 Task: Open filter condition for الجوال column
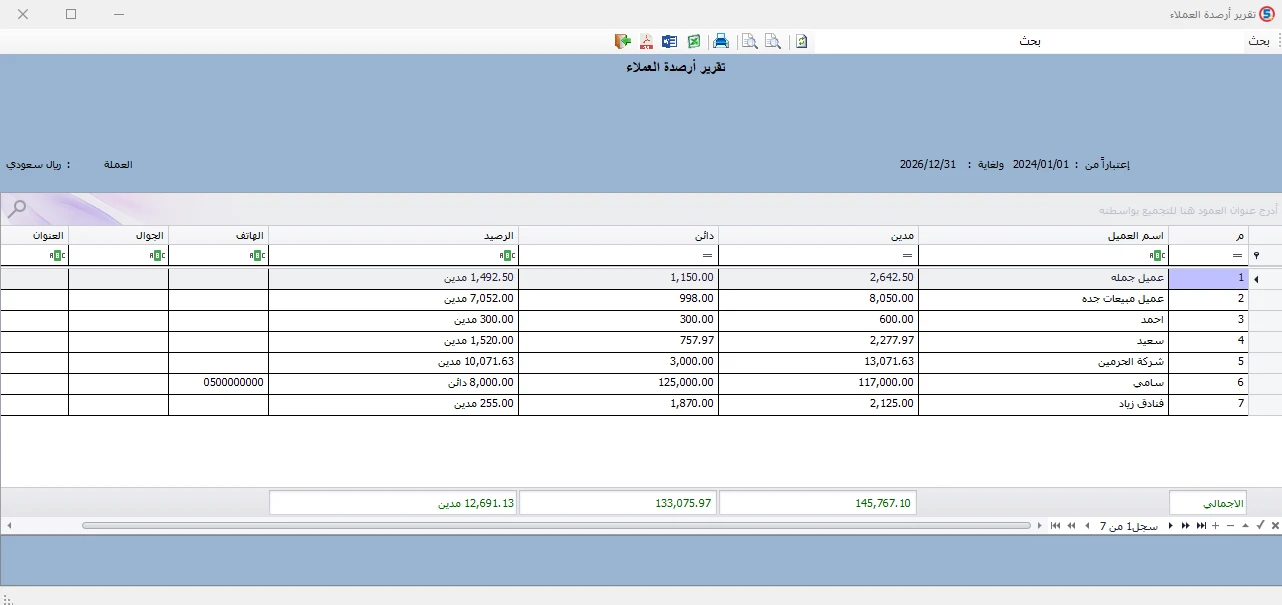[x=156, y=255]
